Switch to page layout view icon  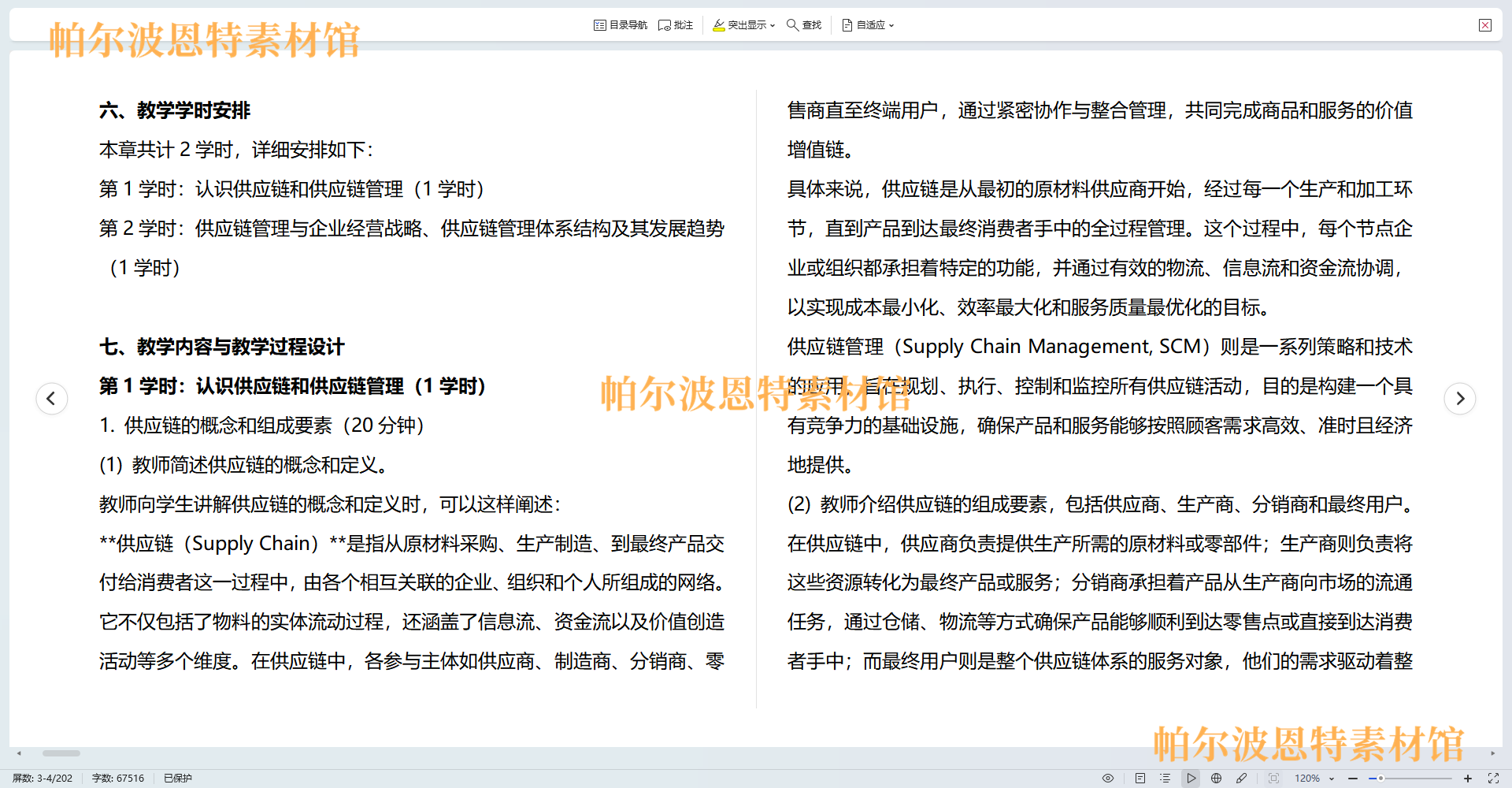1140,778
